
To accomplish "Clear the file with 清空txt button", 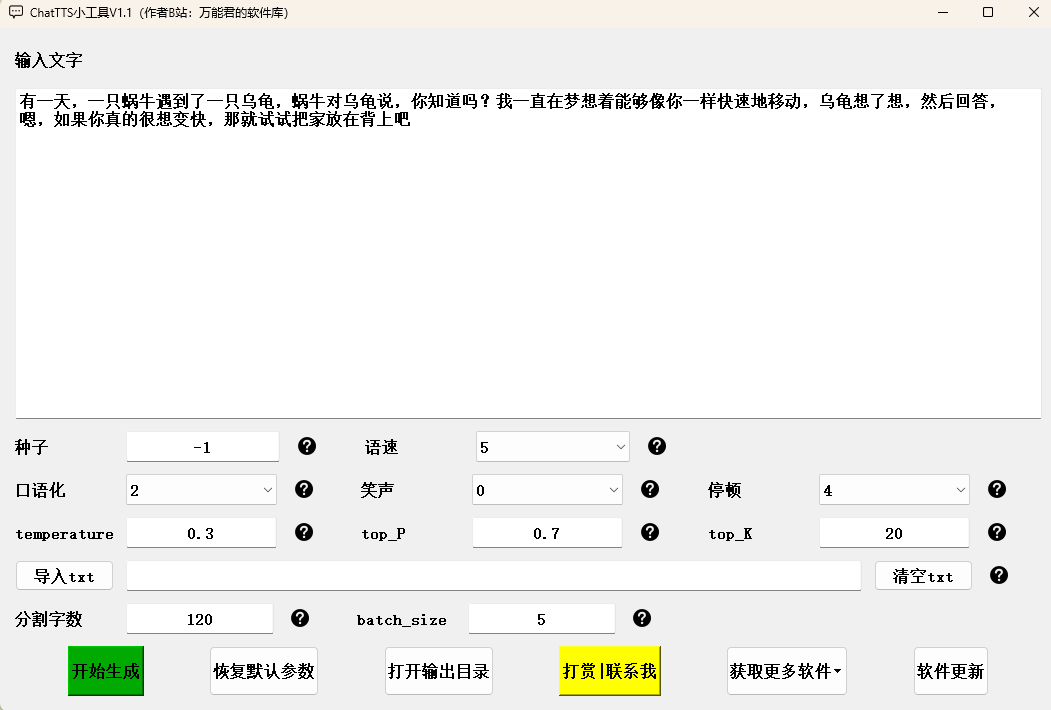I will (923, 576).
